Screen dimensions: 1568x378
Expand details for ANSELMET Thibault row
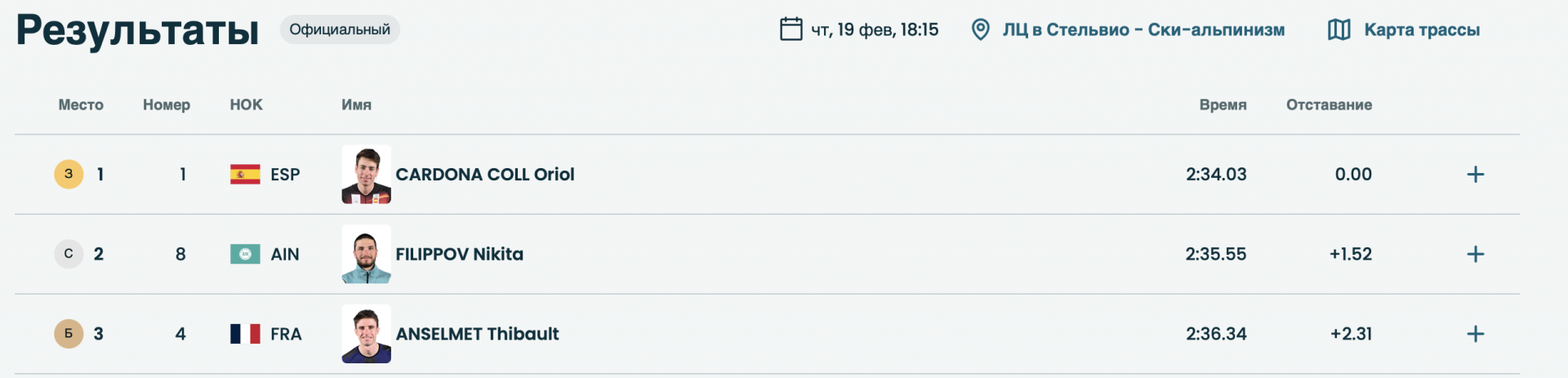coord(1475,334)
